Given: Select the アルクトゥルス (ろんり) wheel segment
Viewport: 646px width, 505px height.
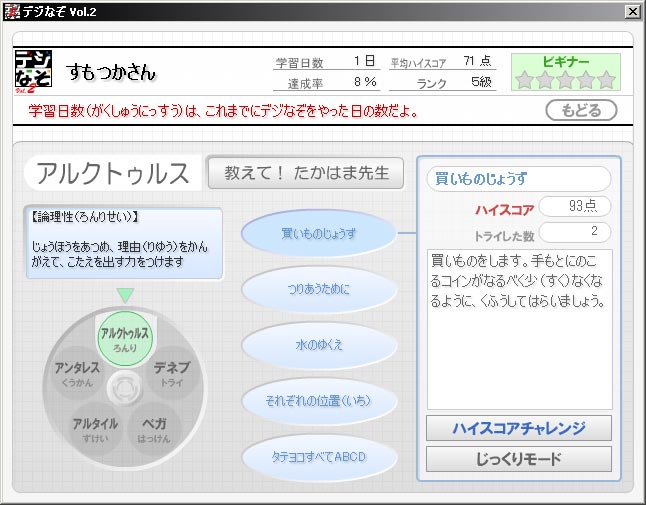Looking at the screenshot, I should 125,338.
